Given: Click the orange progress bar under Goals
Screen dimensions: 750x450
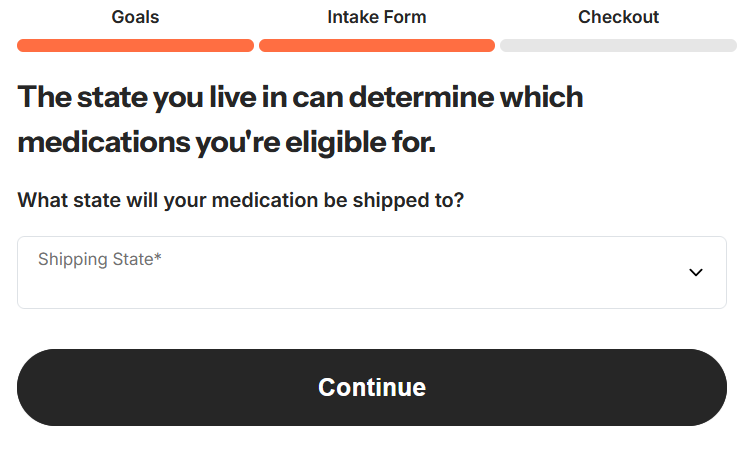Looking at the screenshot, I should pyautogui.click(x=135, y=45).
